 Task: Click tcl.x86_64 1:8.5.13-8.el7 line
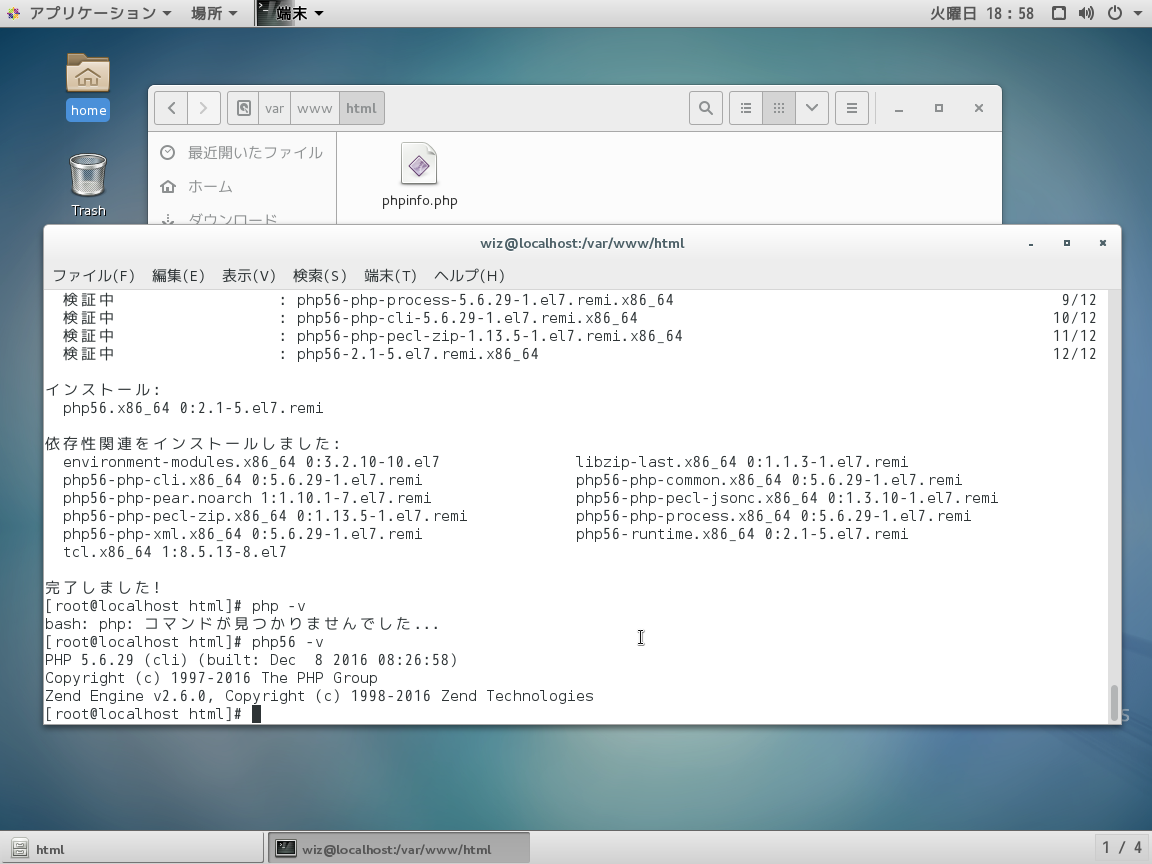click(175, 552)
